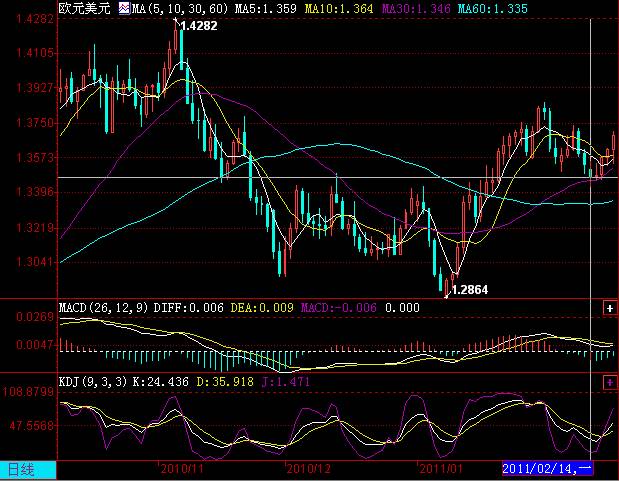Click the KDJ(9,3,3) indicator label
Screen dimensions: 619x481
click(x=93, y=381)
